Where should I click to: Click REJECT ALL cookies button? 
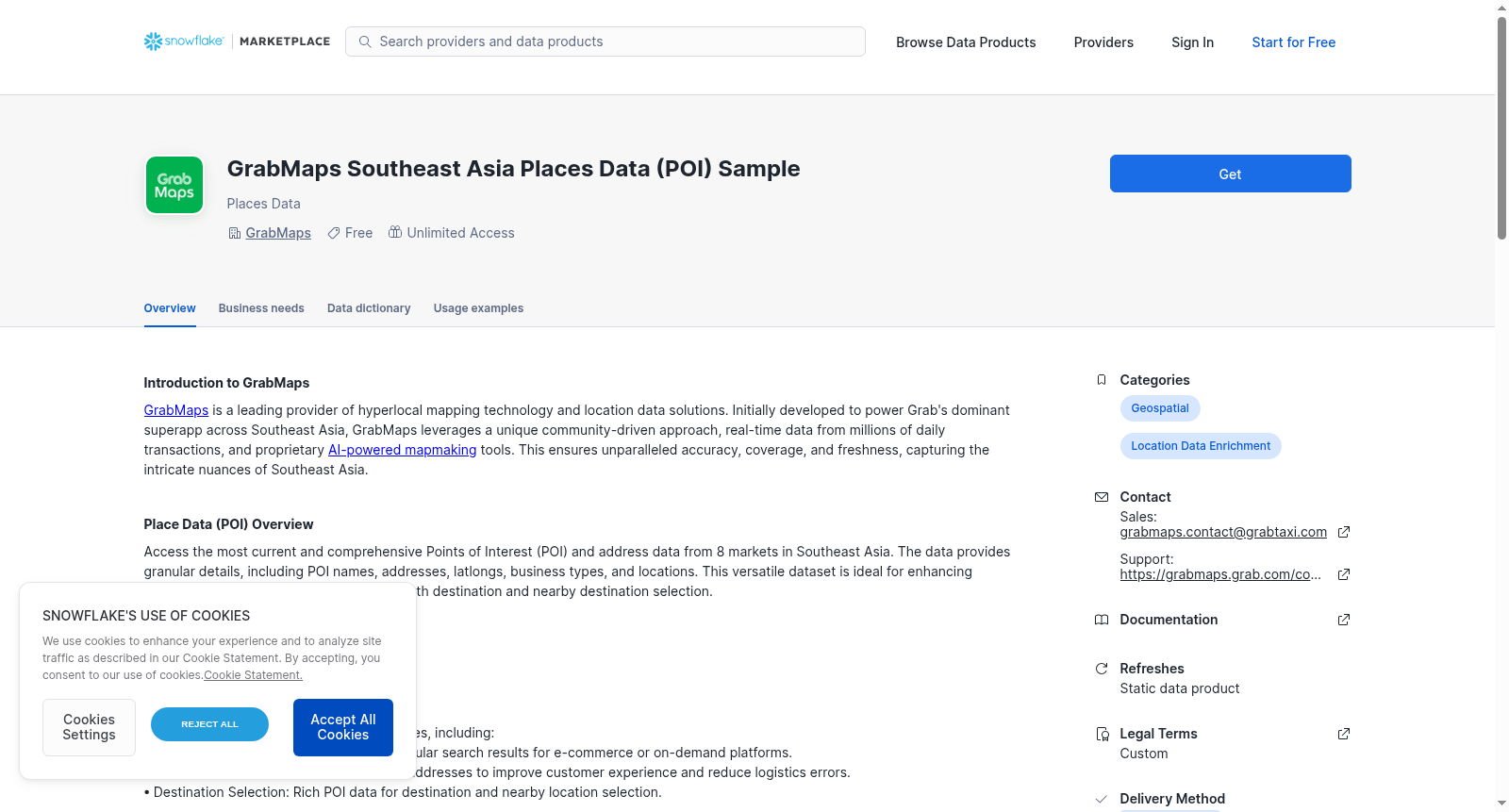209,724
